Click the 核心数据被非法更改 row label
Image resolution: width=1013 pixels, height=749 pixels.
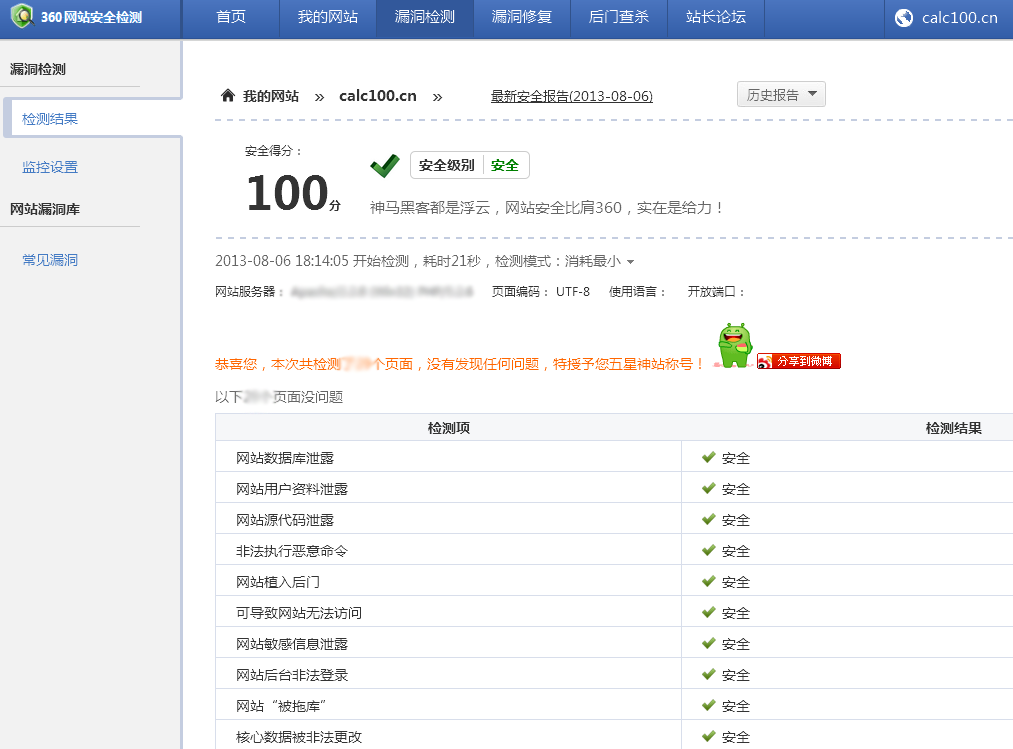298,737
